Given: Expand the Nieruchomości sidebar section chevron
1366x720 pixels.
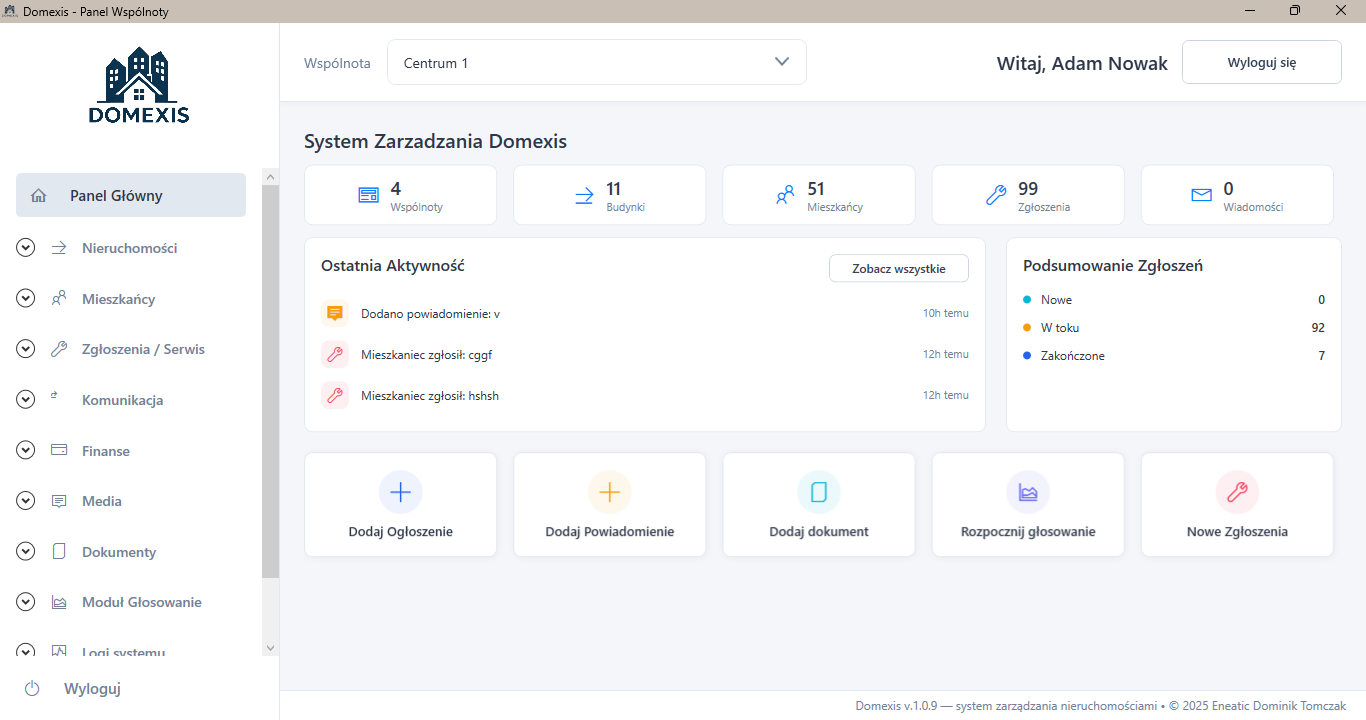Looking at the screenshot, I should (26, 248).
